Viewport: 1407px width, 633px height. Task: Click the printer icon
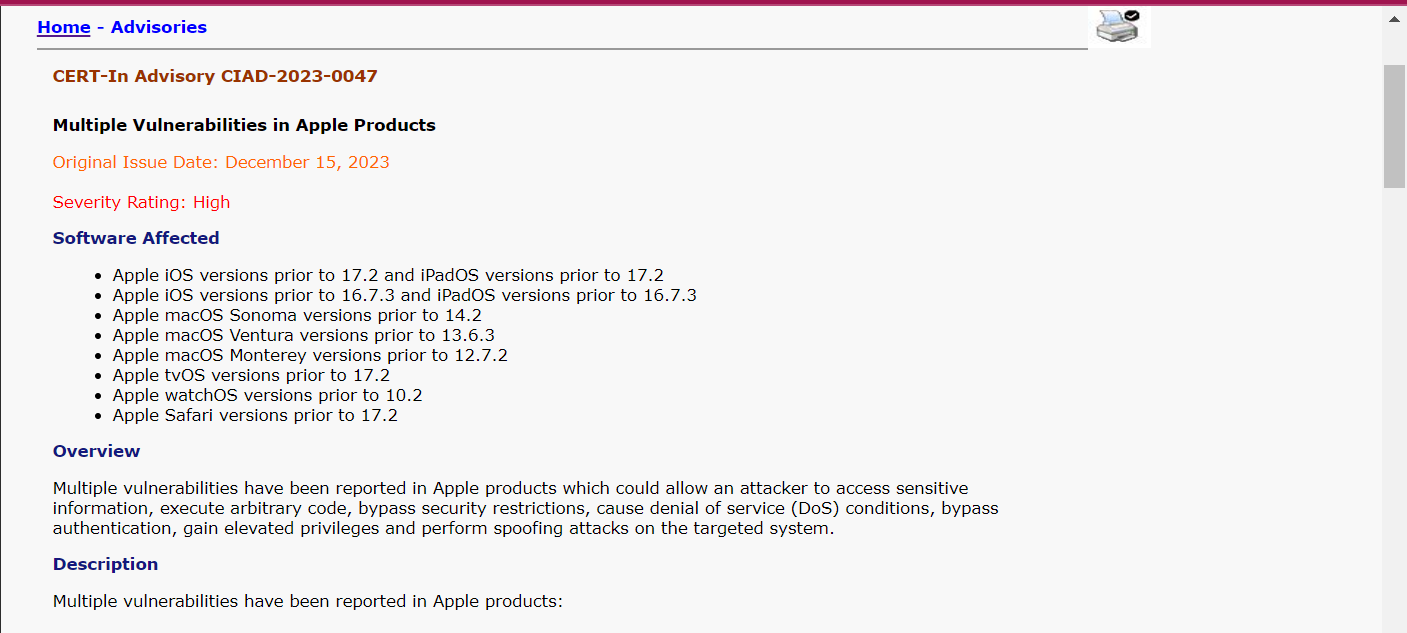[1118, 27]
